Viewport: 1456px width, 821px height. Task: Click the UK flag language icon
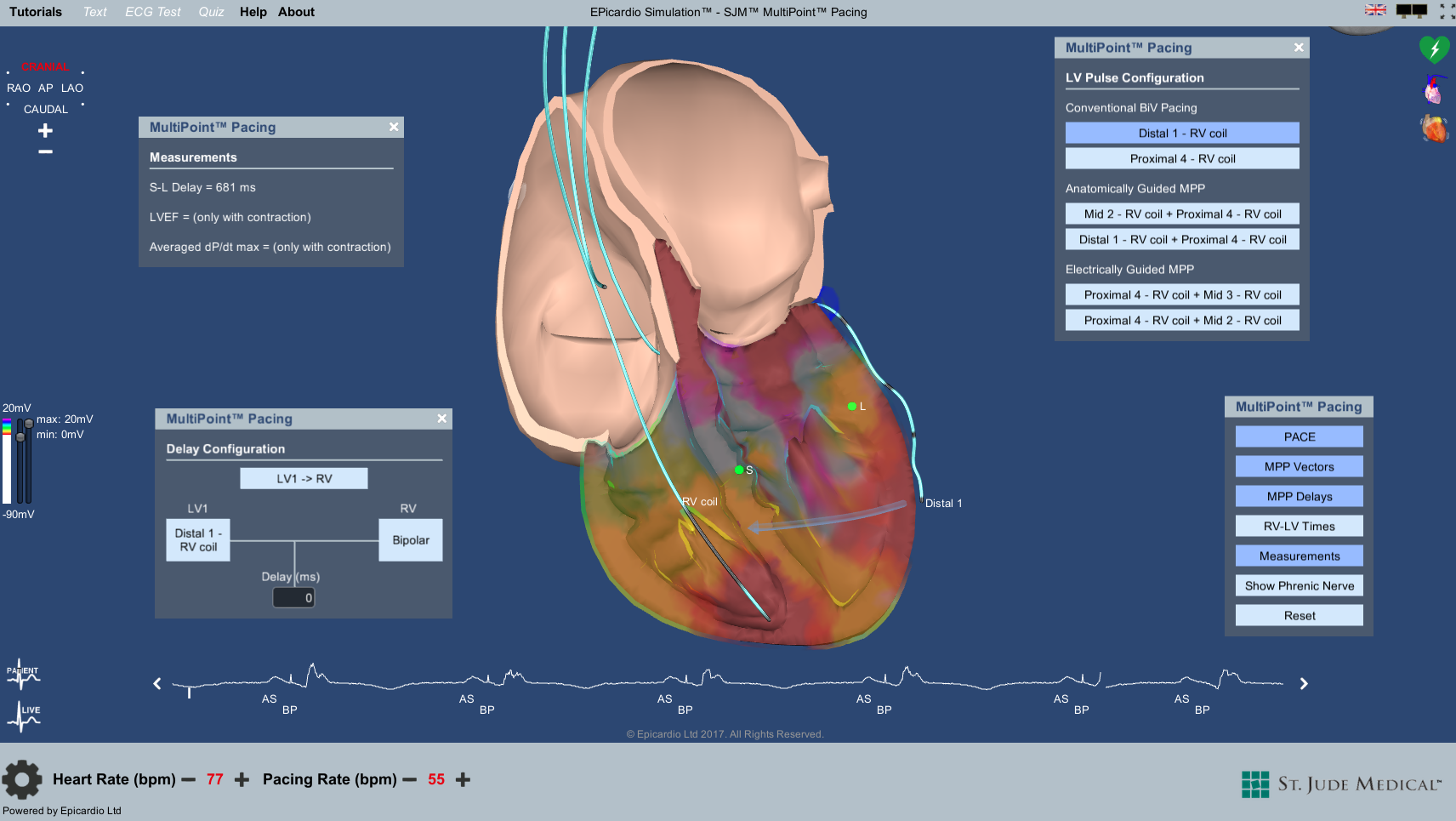tap(1375, 10)
